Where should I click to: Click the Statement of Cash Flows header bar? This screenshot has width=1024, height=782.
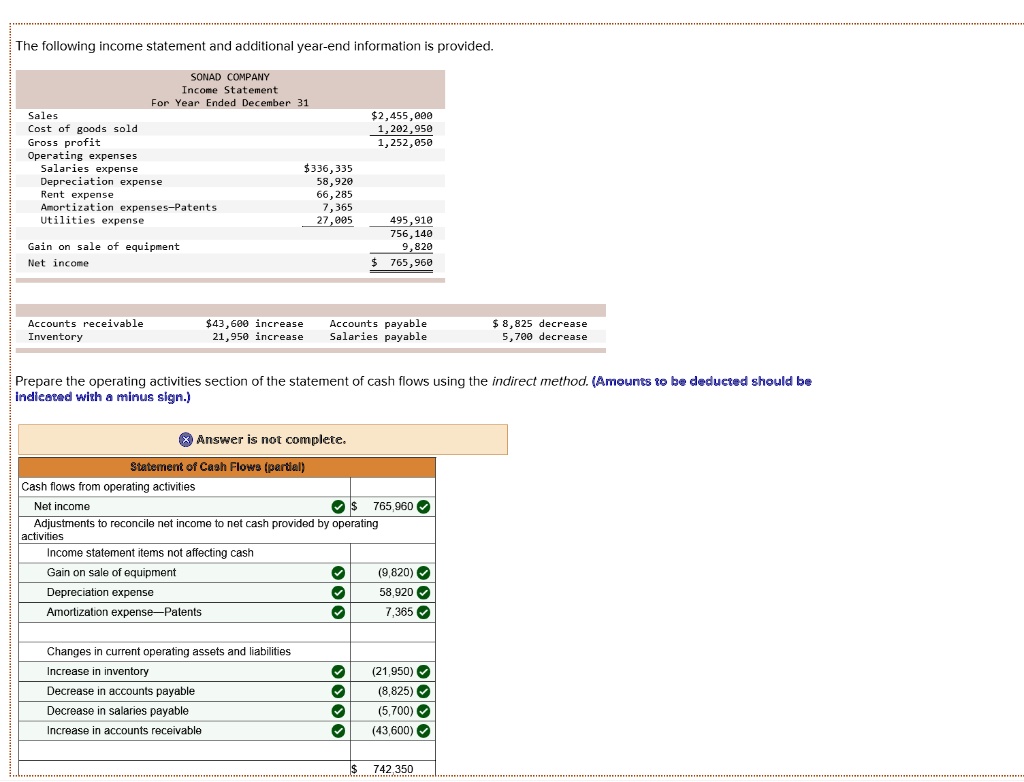coord(227,467)
